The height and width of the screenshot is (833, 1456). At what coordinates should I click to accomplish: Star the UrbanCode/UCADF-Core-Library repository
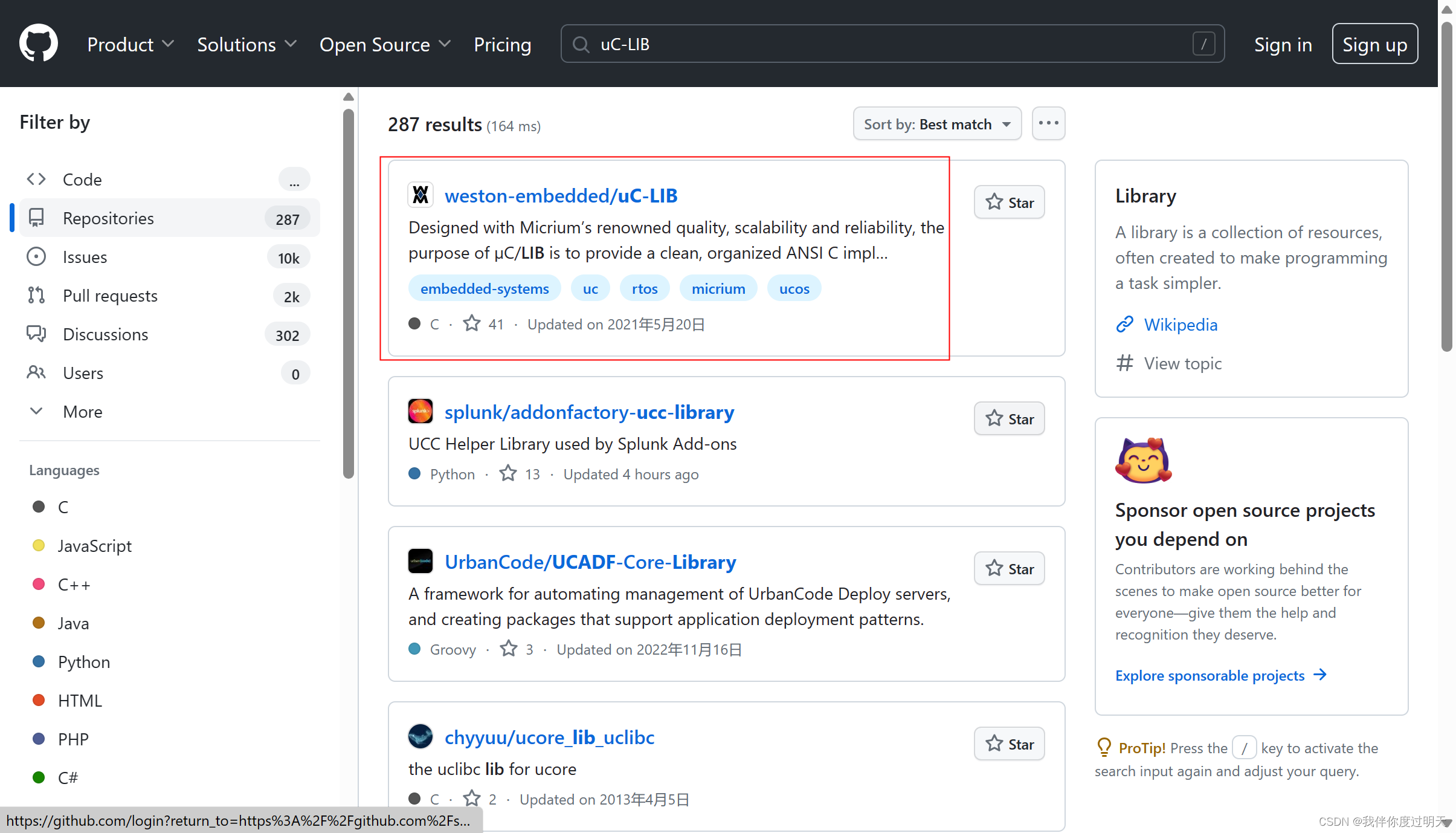1009,569
